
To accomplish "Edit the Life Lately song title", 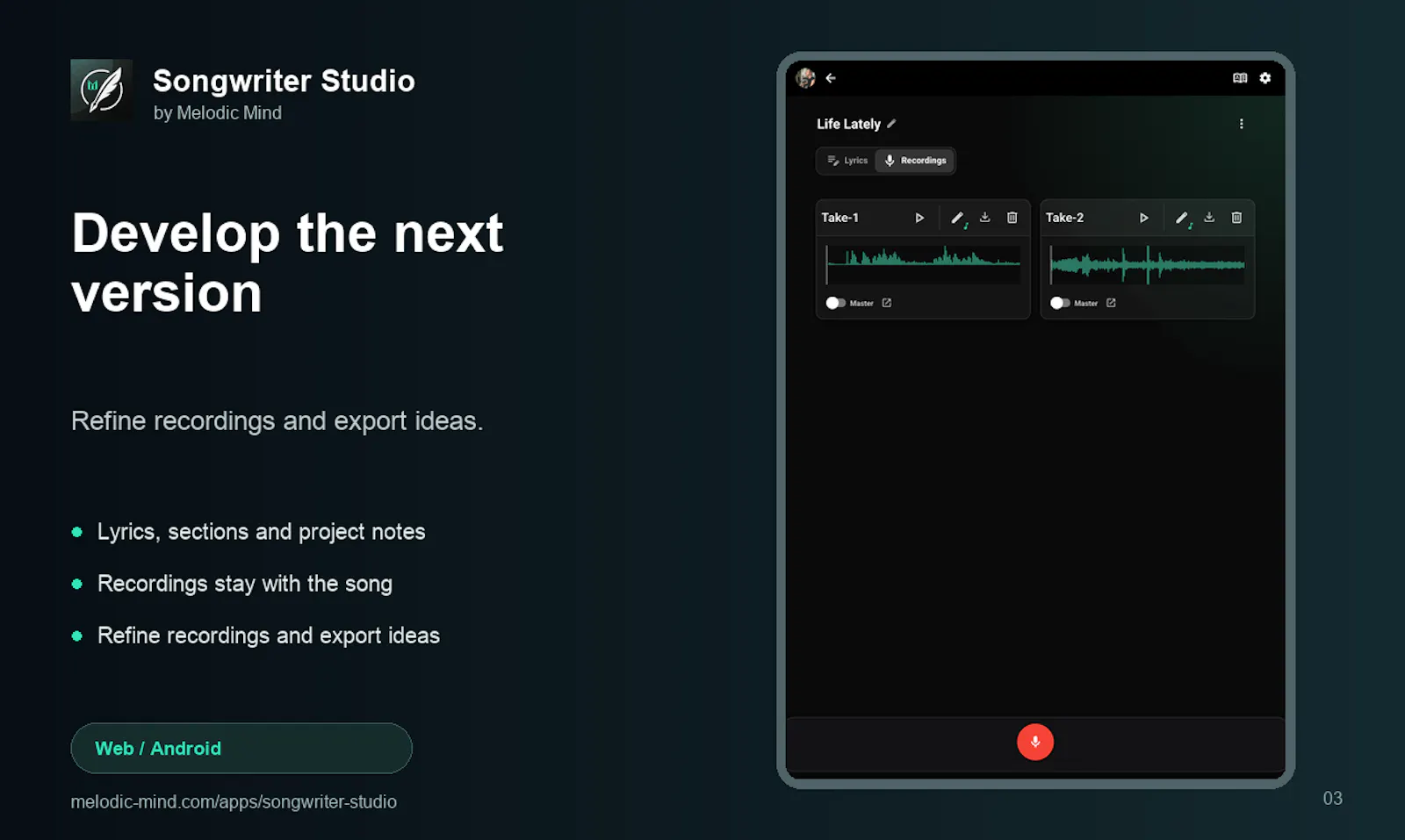I will (891, 124).
